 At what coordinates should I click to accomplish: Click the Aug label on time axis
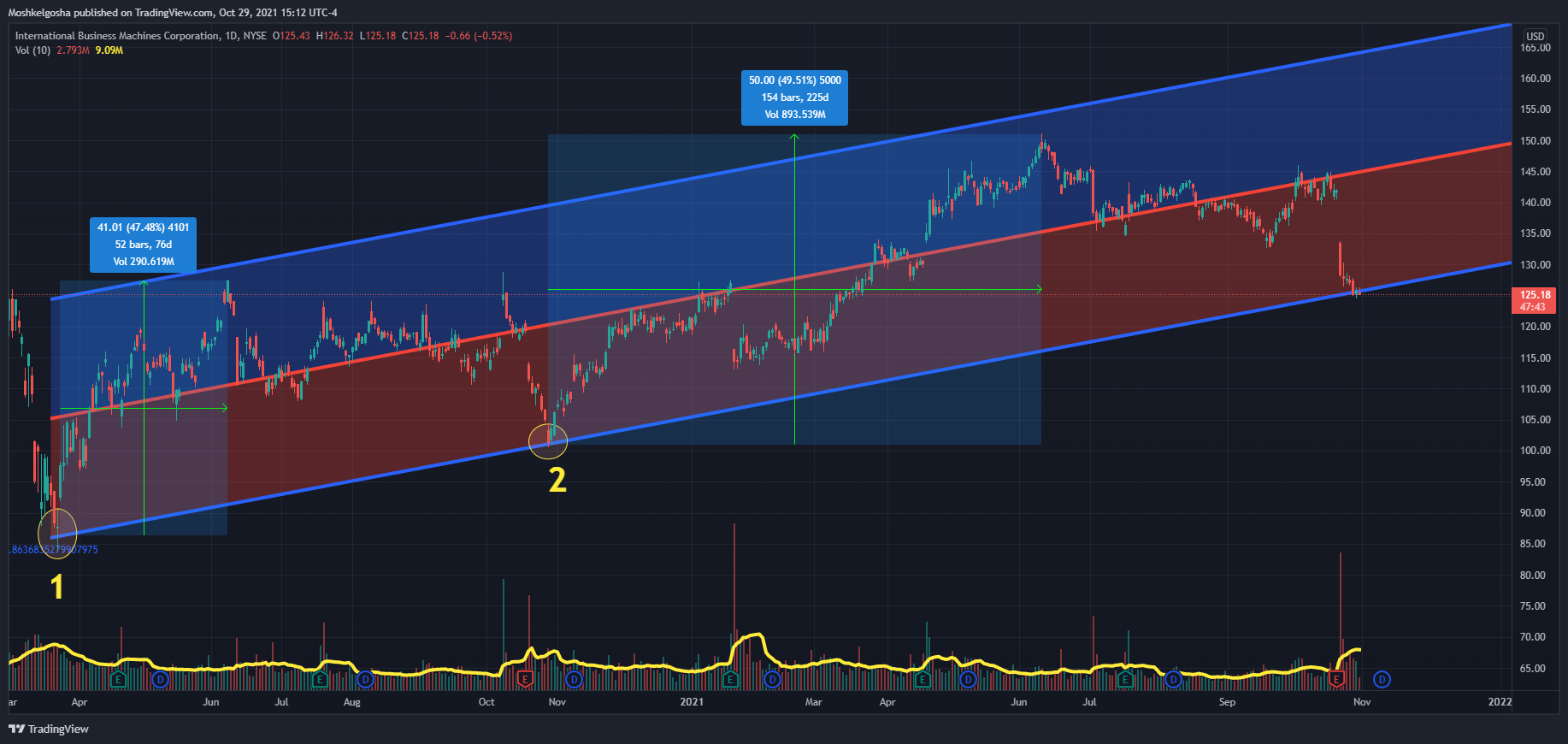click(351, 702)
